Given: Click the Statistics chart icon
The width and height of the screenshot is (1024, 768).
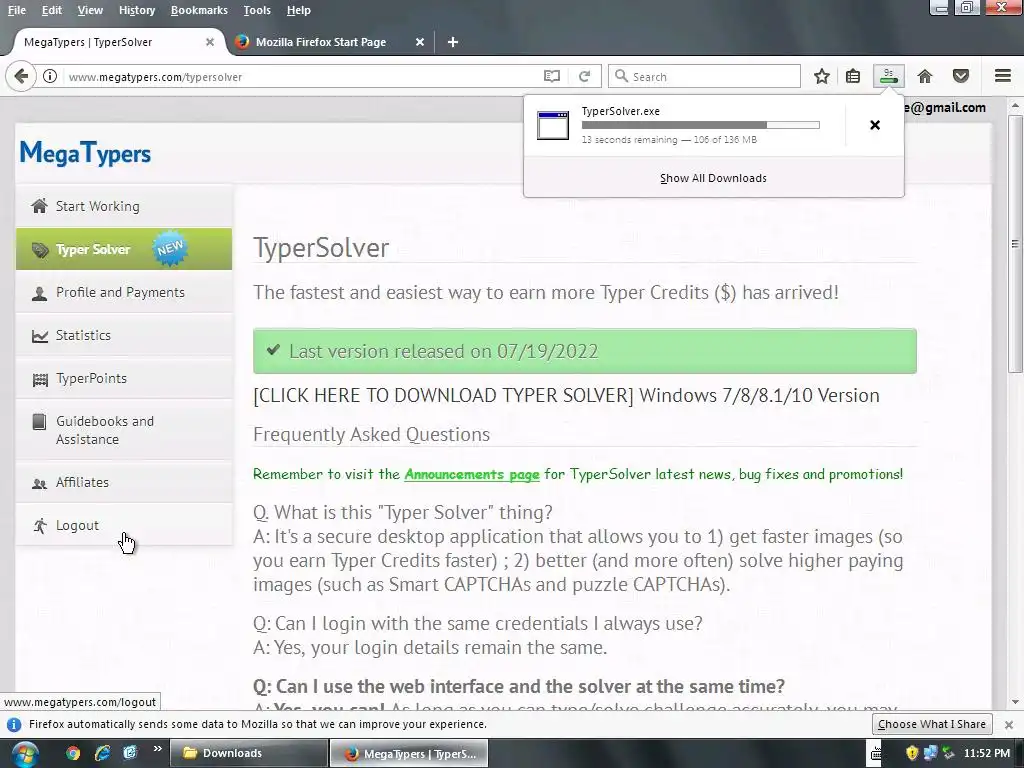Looking at the screenshot, I should coord(40,336).
